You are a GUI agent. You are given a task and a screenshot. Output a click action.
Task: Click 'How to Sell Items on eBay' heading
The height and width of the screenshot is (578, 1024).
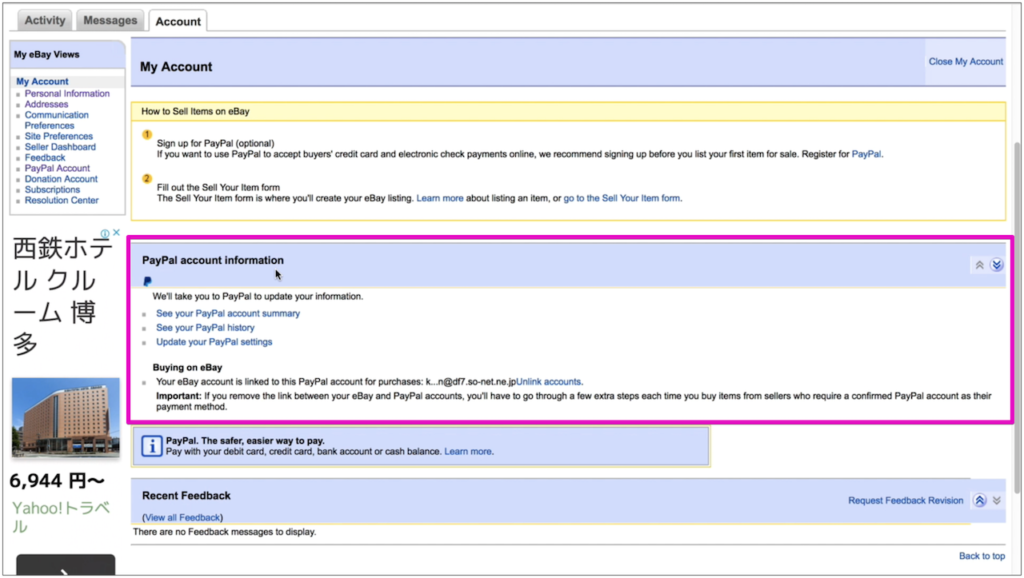point(195,112)
